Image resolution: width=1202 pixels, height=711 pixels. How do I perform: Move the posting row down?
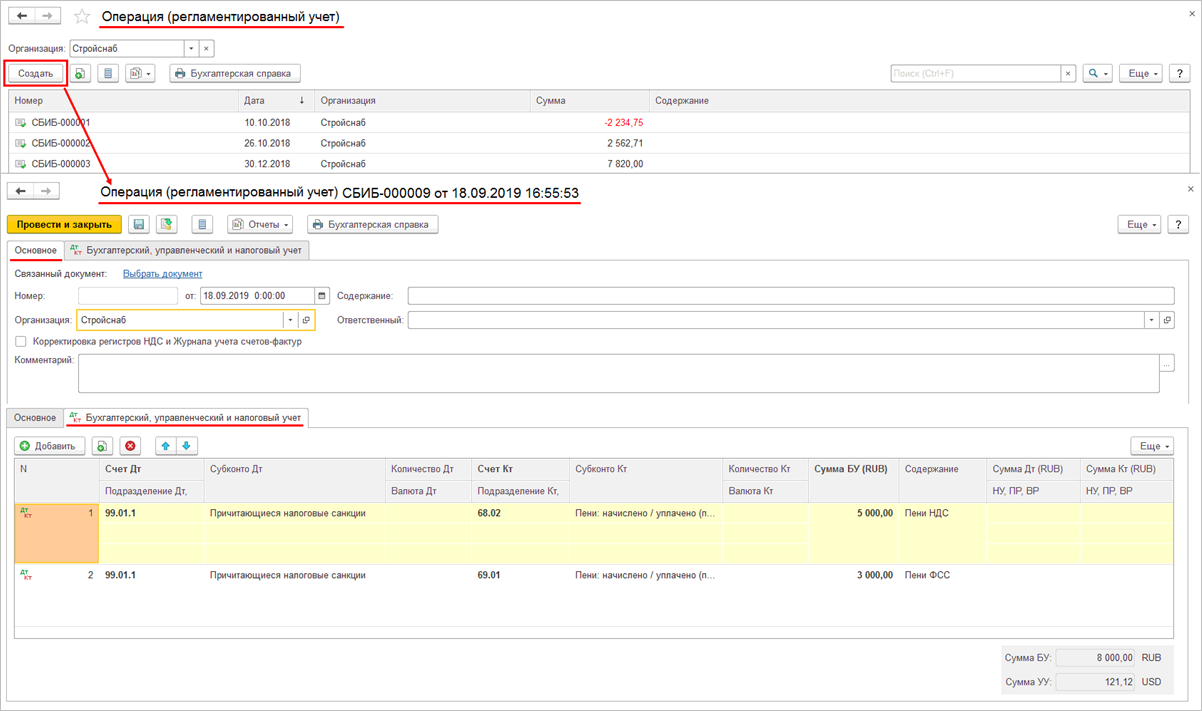(186, 446)
